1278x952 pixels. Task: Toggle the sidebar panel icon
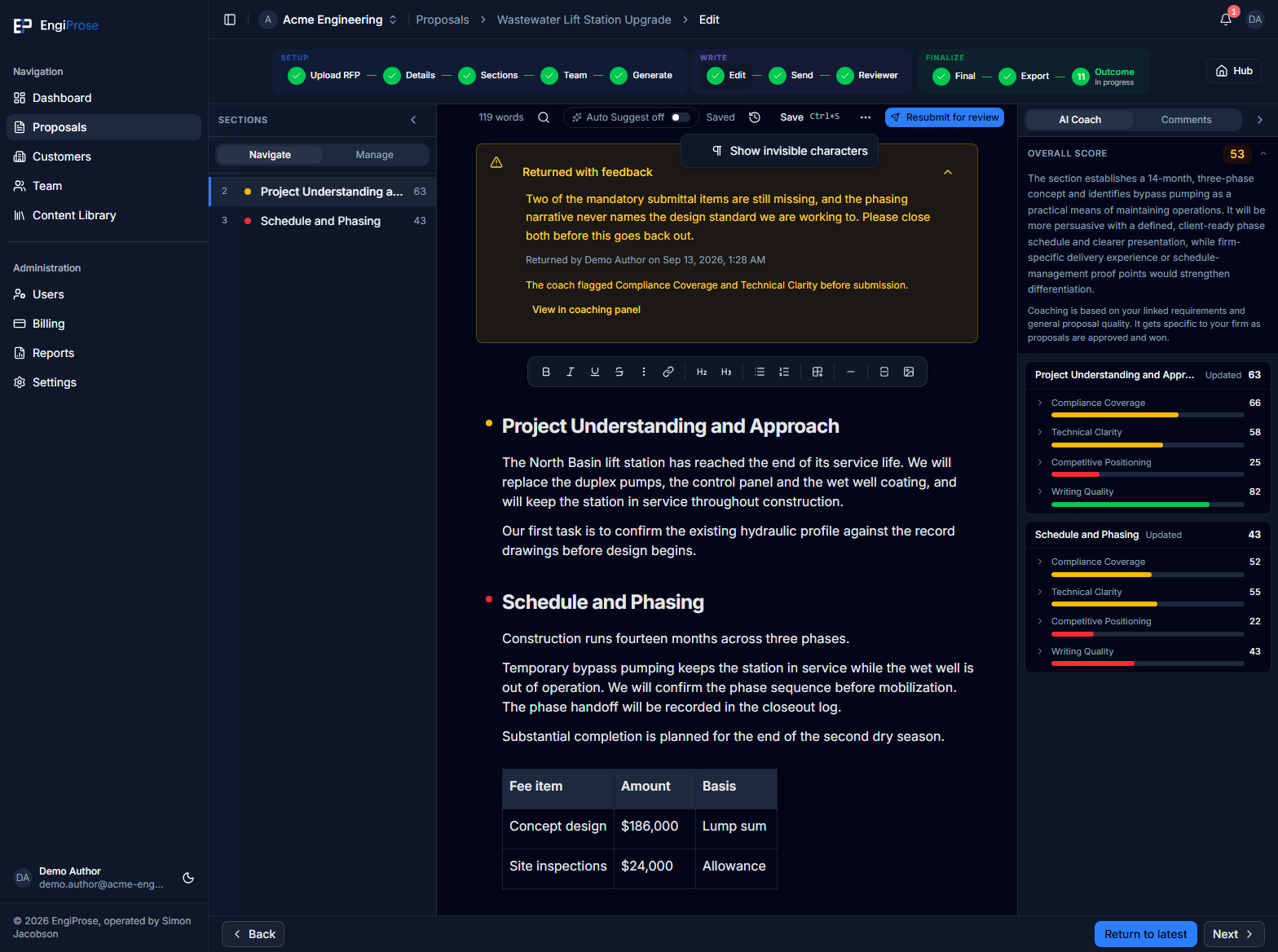230,20
